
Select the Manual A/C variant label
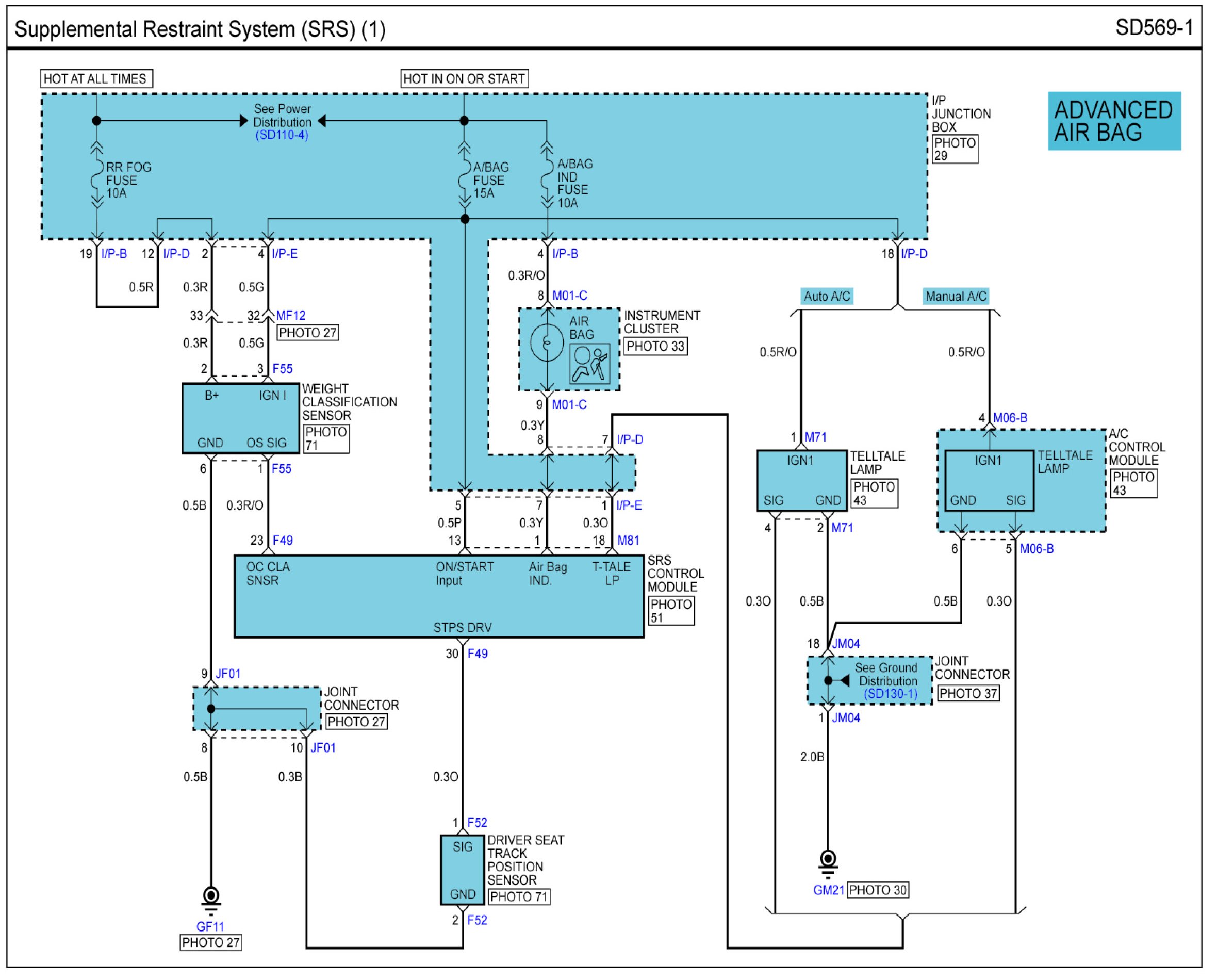[x=957, y=297]
